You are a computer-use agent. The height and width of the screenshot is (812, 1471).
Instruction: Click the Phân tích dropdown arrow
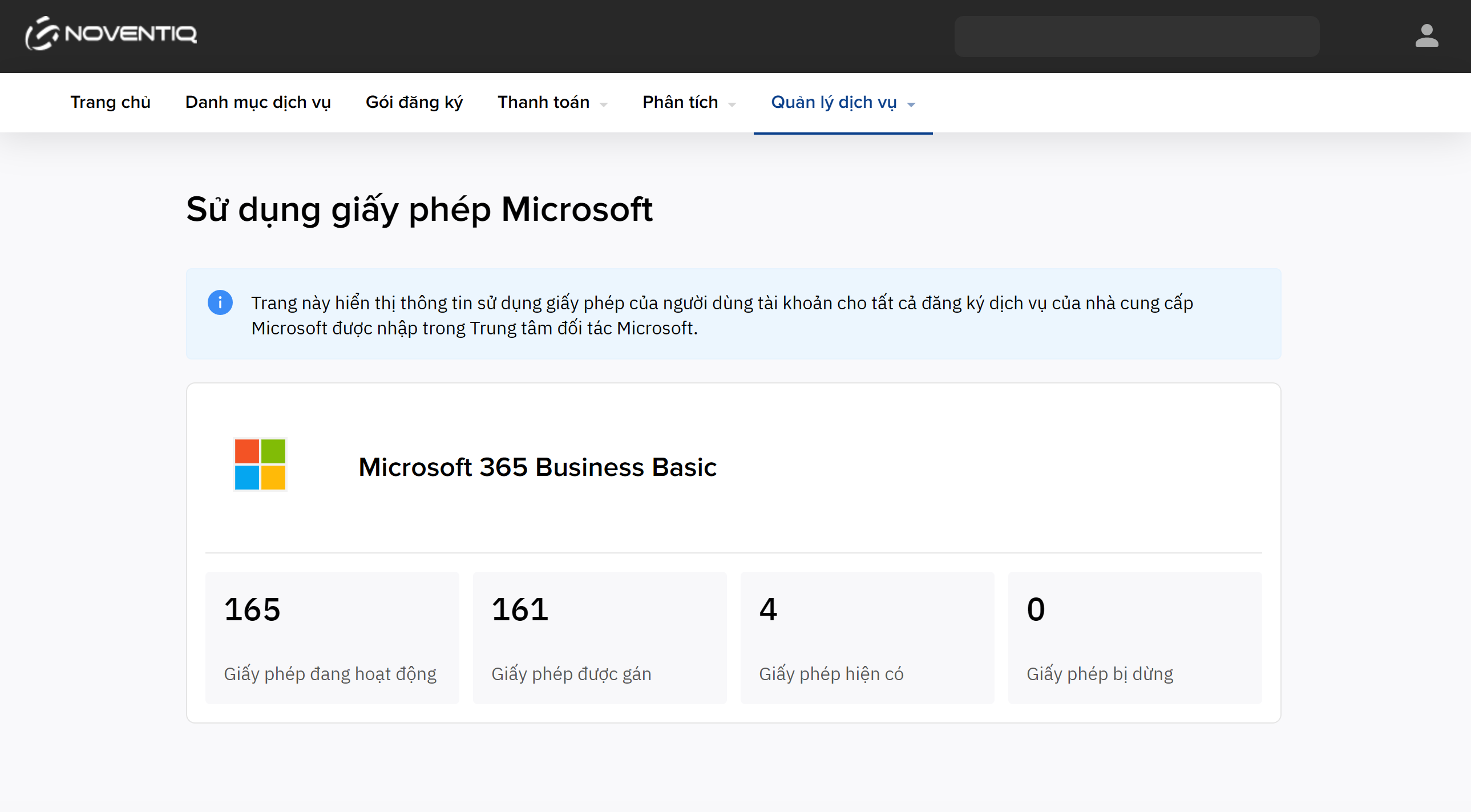point(732,104)
